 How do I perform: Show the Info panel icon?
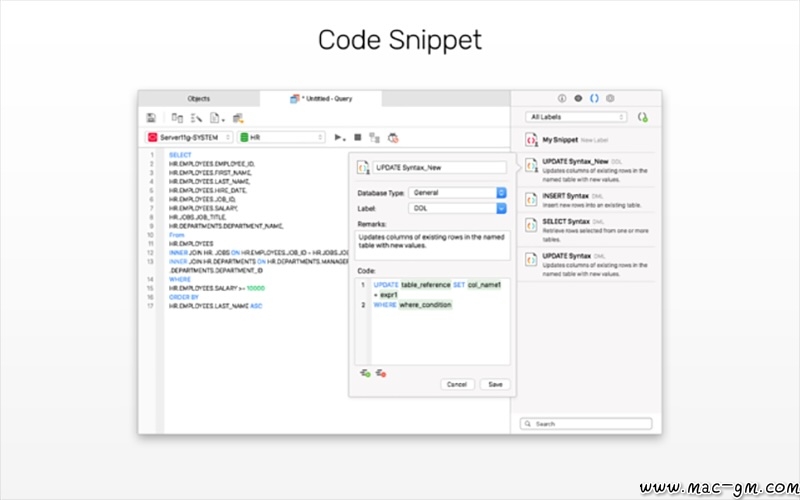[561, 99]
